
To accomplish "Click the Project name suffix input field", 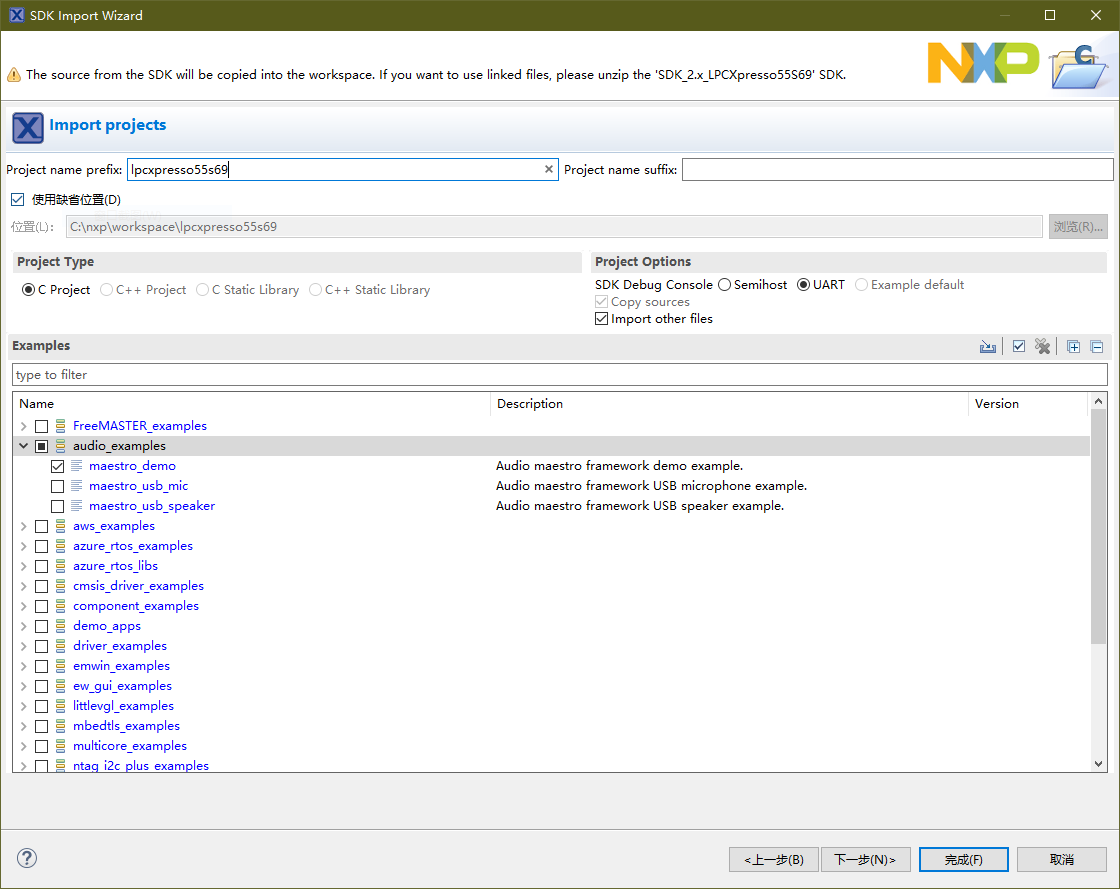I will click(x=898, y=169).
